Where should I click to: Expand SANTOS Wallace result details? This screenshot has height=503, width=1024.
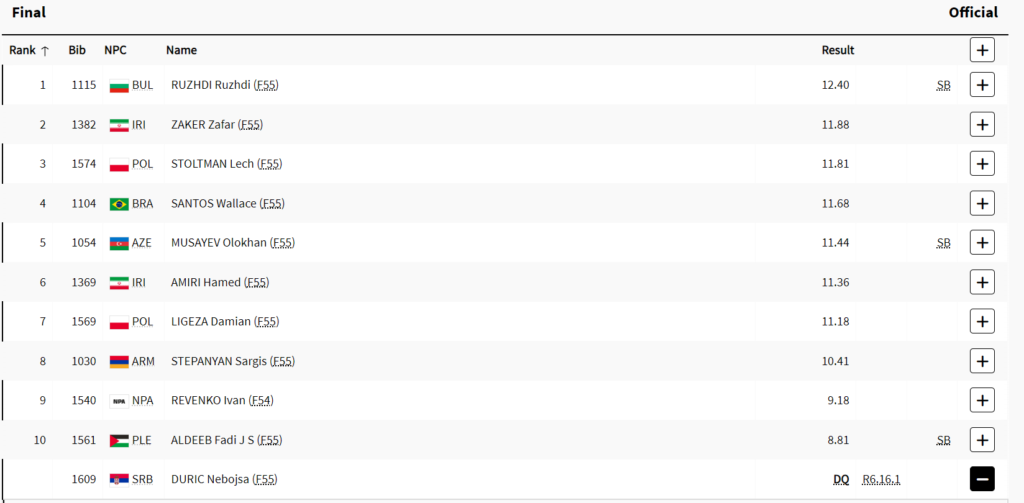pyautogui.click(x=982, y=203)
